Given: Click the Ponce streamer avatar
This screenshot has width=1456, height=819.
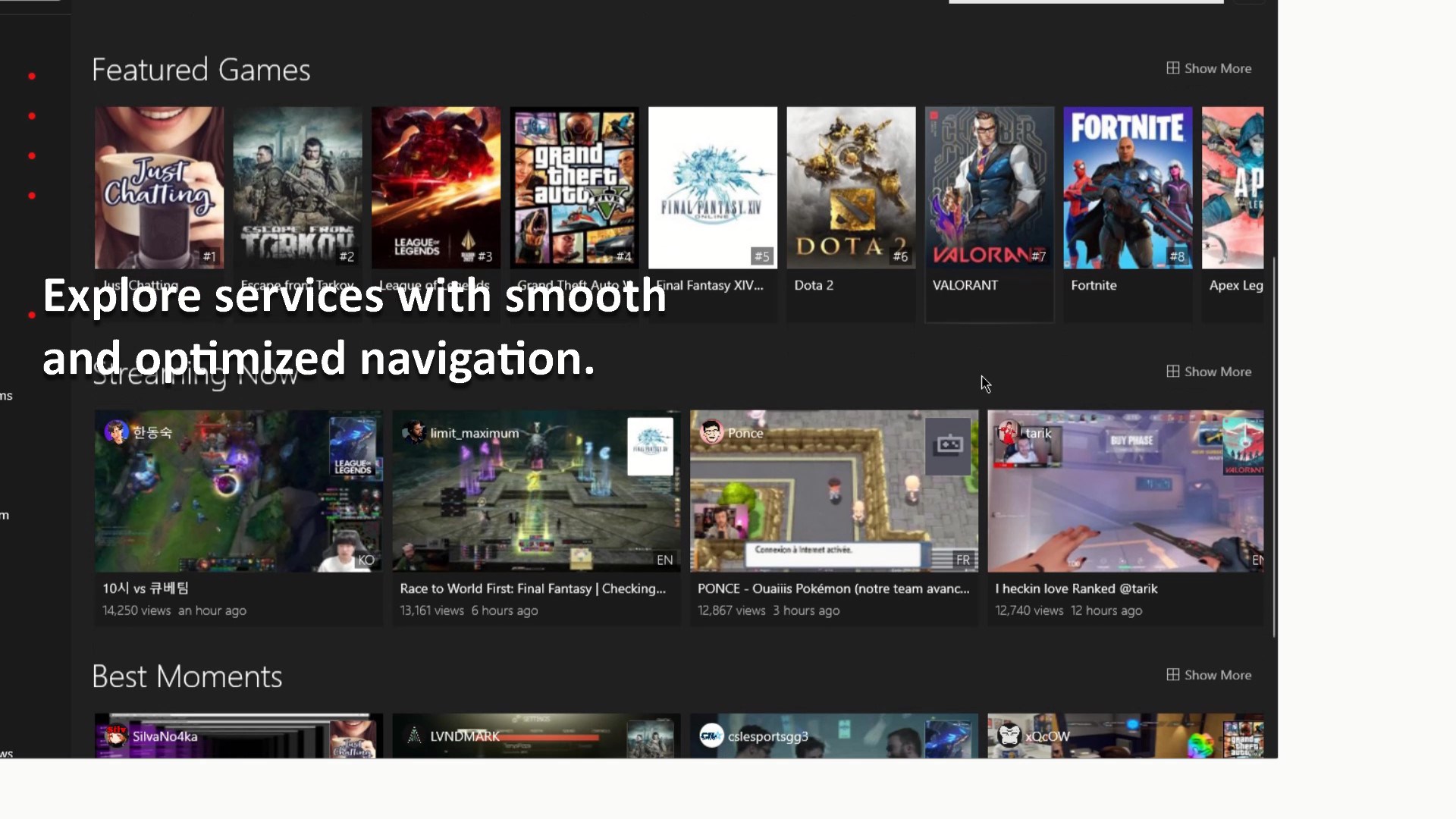Looking at the screenshot, I should [711, 432].
